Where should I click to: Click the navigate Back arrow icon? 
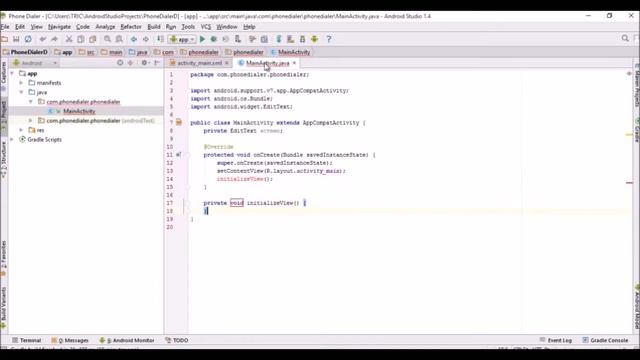coord(134,39)
